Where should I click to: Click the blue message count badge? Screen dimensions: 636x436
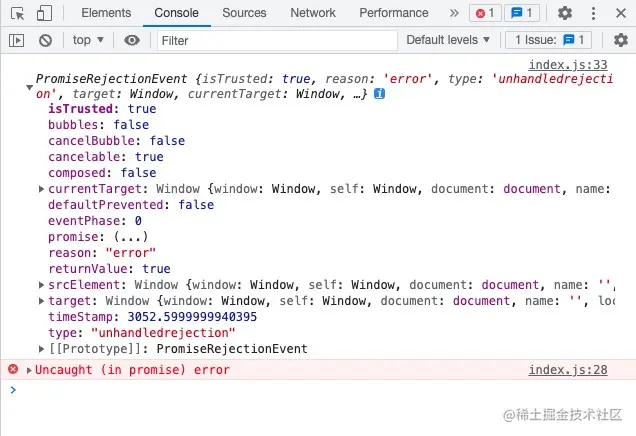522,13
